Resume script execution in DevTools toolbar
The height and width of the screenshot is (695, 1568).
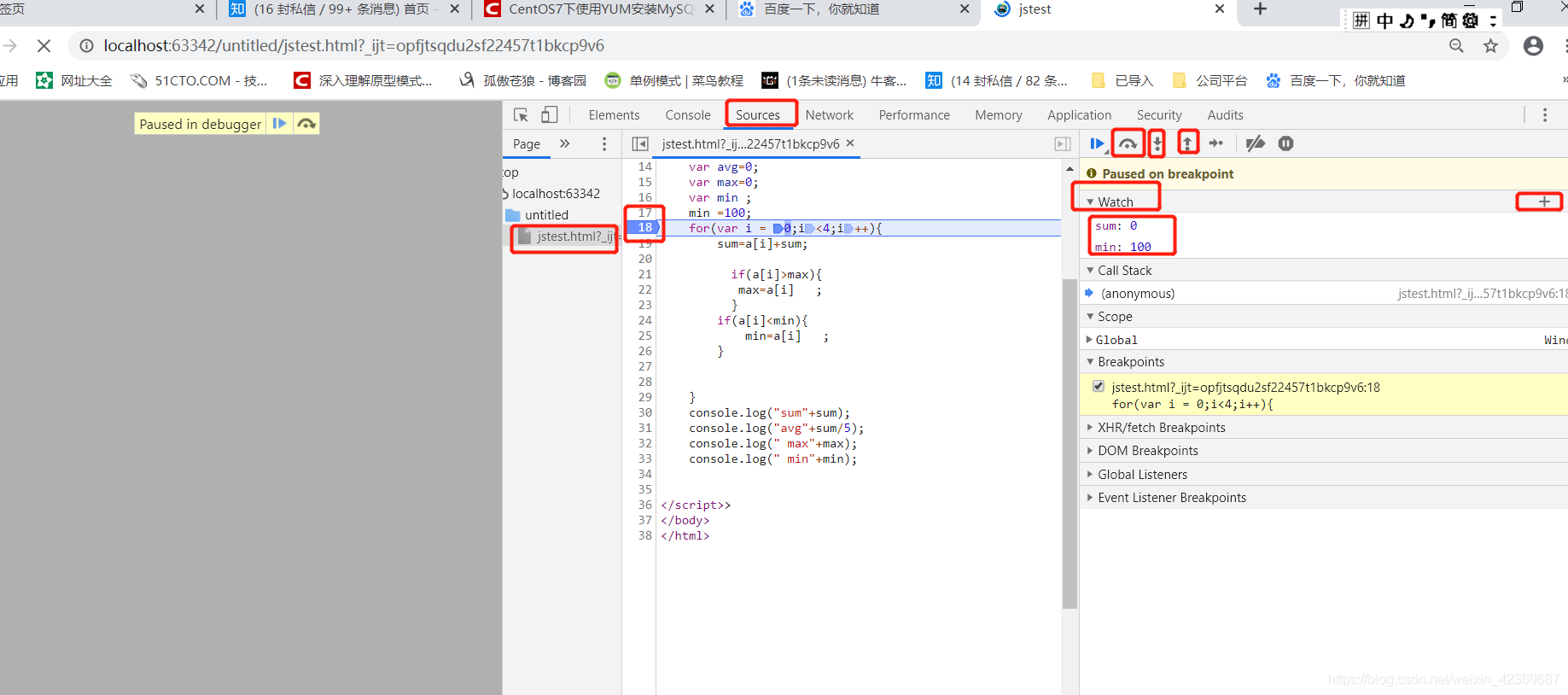[x=1098, y=143]
